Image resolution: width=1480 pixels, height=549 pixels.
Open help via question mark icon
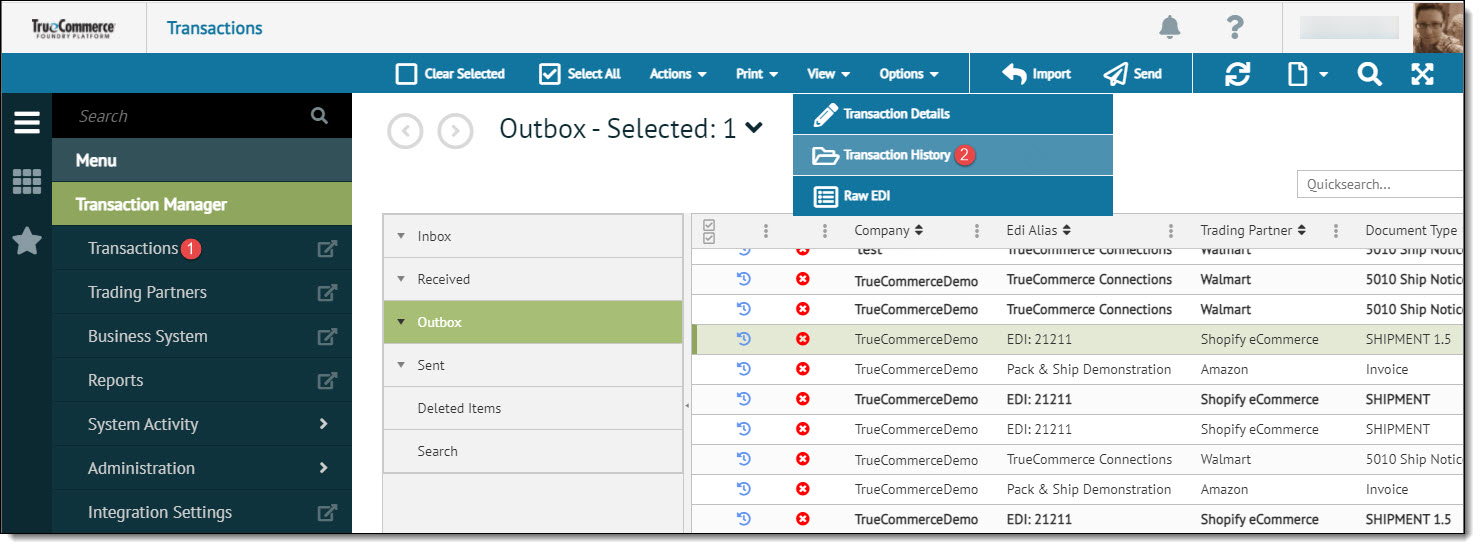tap(1235, 28)
